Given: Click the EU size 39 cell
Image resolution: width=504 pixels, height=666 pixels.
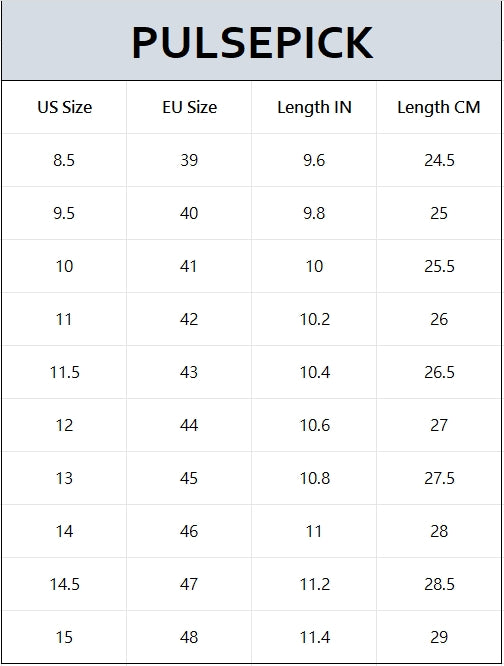Looking at the screenshot, I should coord(189,160).
